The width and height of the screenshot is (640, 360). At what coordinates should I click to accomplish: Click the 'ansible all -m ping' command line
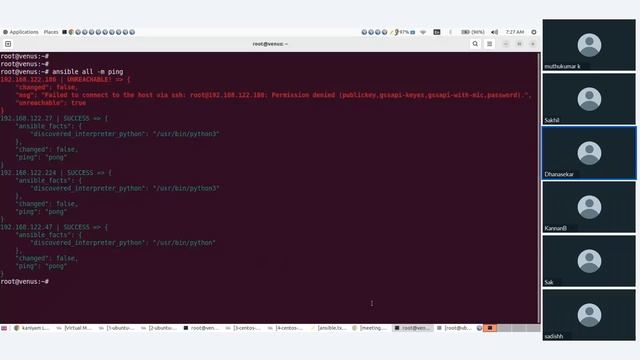tap(62, 71)
